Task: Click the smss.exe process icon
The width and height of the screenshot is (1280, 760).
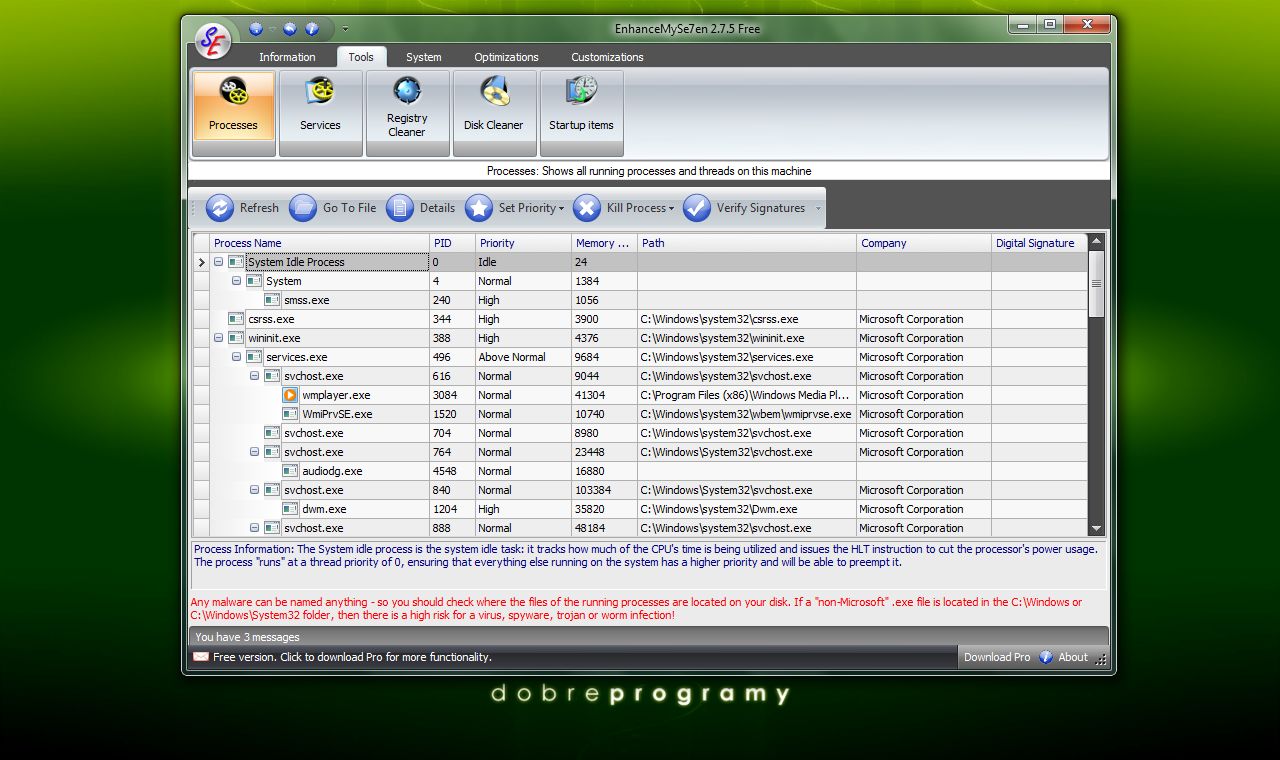Action: point(272,300)
